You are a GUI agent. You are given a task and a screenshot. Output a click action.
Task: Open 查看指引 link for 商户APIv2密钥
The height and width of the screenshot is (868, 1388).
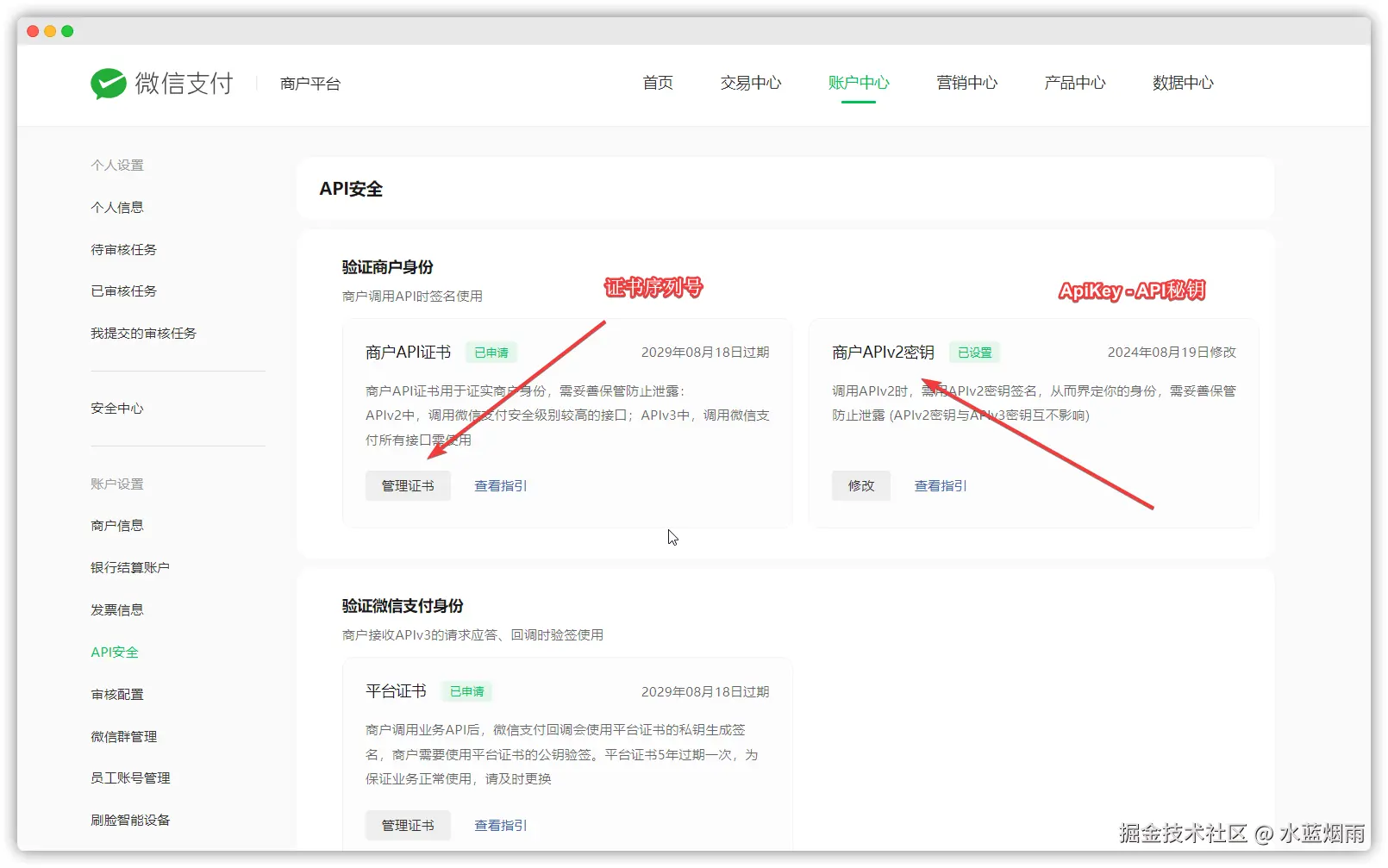point(941,486)
